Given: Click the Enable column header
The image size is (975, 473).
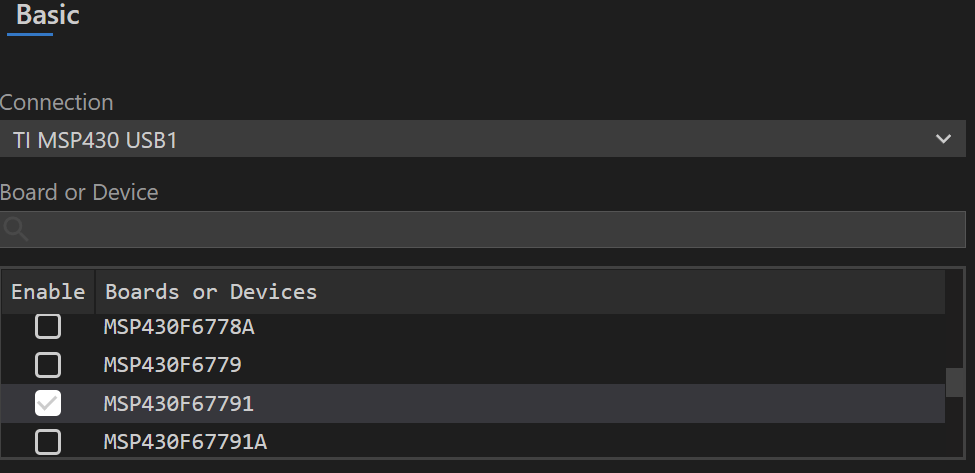Looking at the screenshot, I should click(48, 292).
